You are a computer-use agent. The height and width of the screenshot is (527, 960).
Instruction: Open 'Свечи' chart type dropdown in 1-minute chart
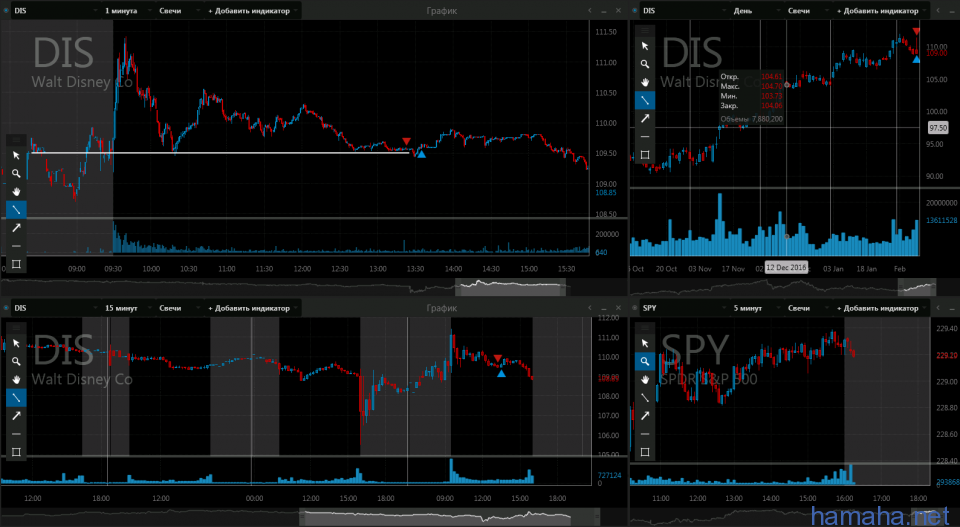pyautogui.click(x=178, y=10)
